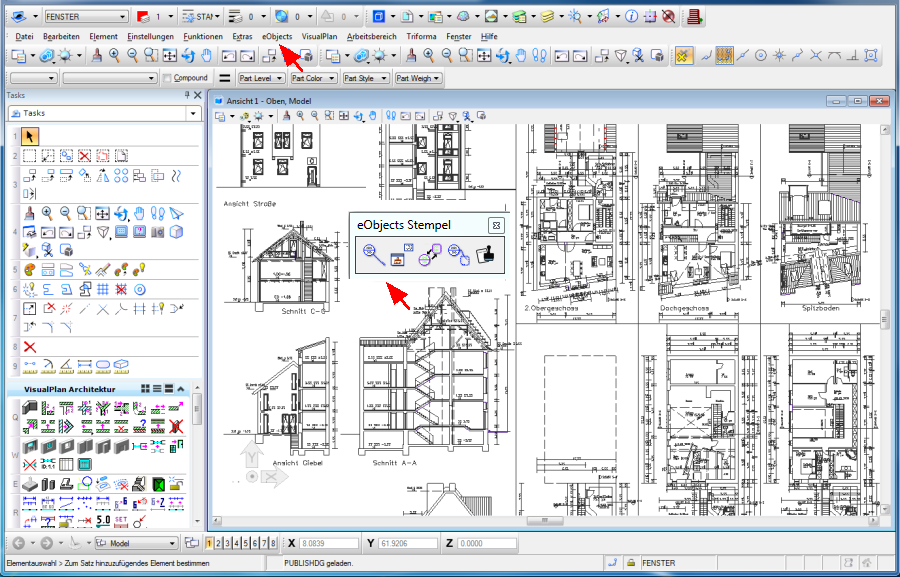Click the camera icon in Tasks row 4
The height and width of the screenshot is (577, 900).
pyautogui.click(x=158, y=232)
